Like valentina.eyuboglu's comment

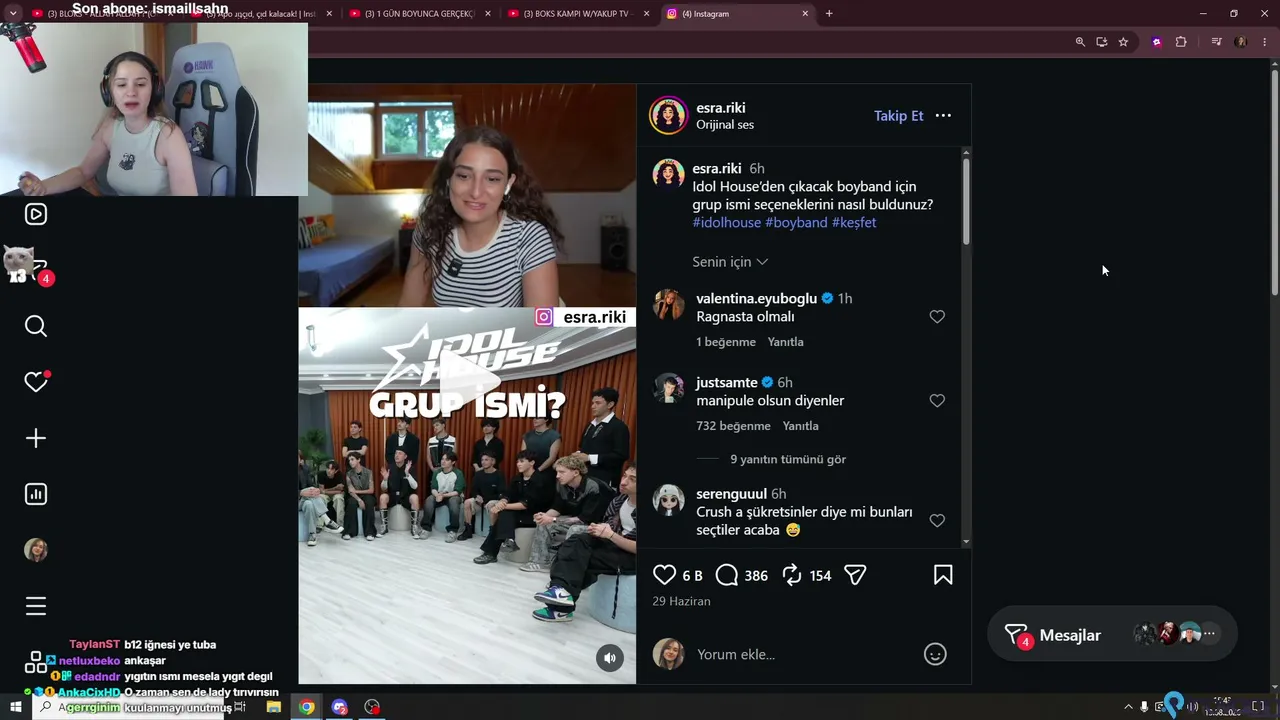(x=937, y=316)
